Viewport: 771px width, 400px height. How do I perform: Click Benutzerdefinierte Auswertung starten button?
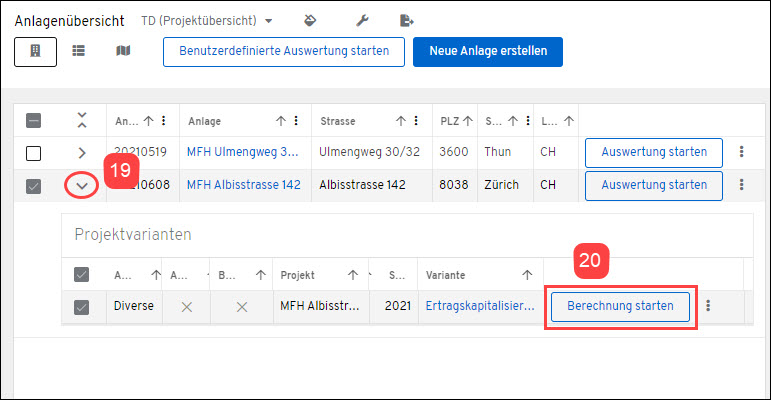[284, 52]
